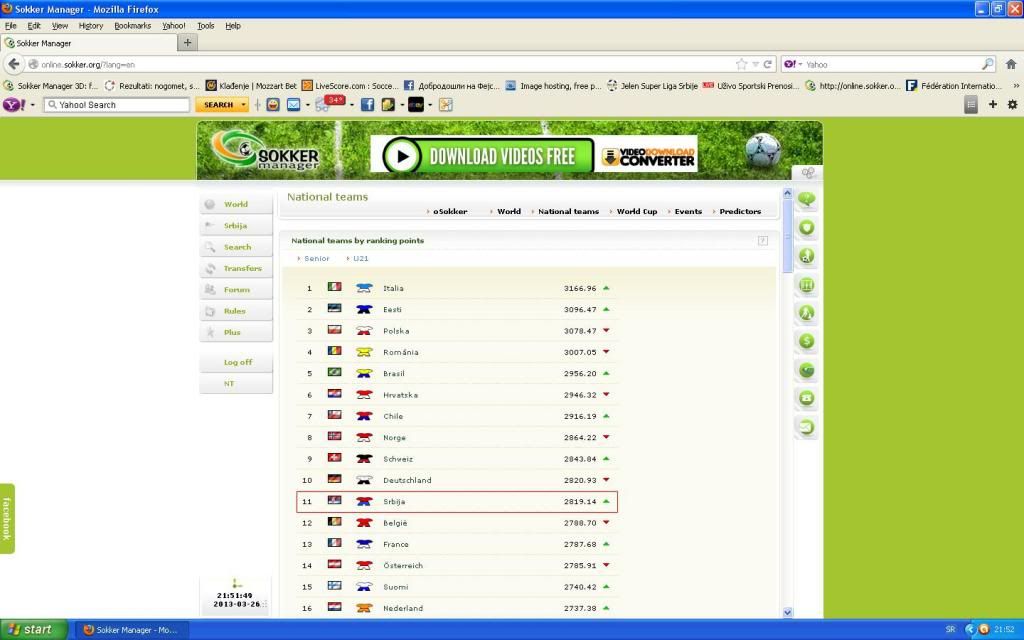Open the Yahoo toolbar list view icon
This screenshot has width=1024, height=640.
(x=971, y=104)
